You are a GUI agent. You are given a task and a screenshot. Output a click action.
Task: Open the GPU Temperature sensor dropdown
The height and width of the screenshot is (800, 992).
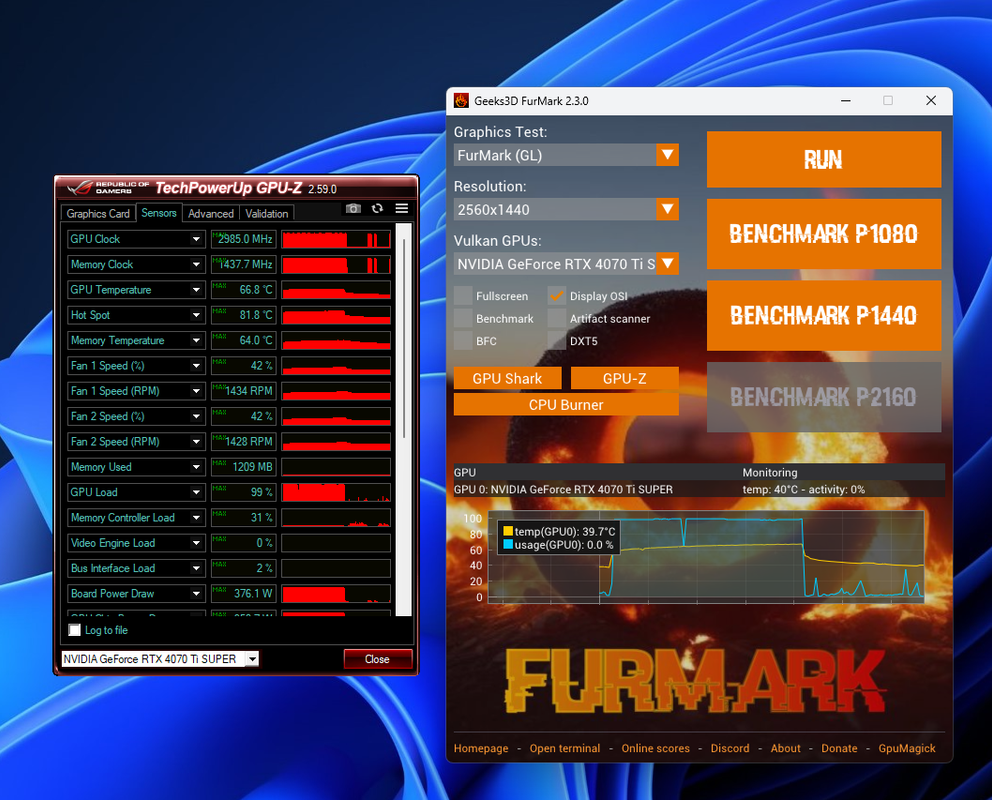tap(196, 290)
